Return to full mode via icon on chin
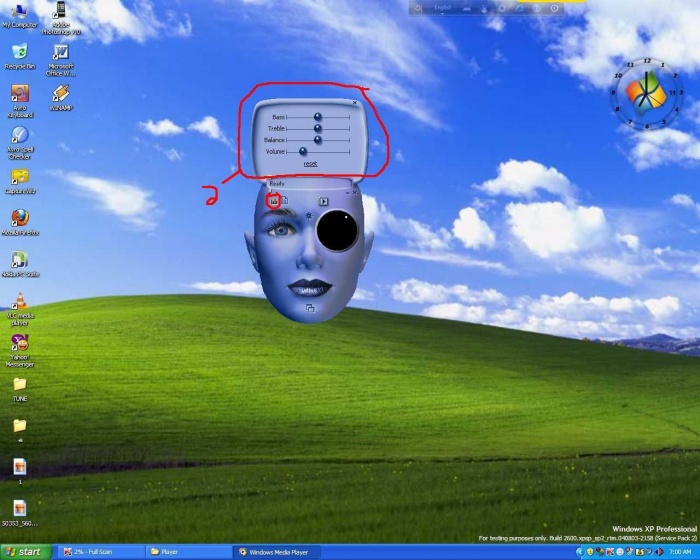Viewport: 700px width, 560px height. click(x=310, y=308)
